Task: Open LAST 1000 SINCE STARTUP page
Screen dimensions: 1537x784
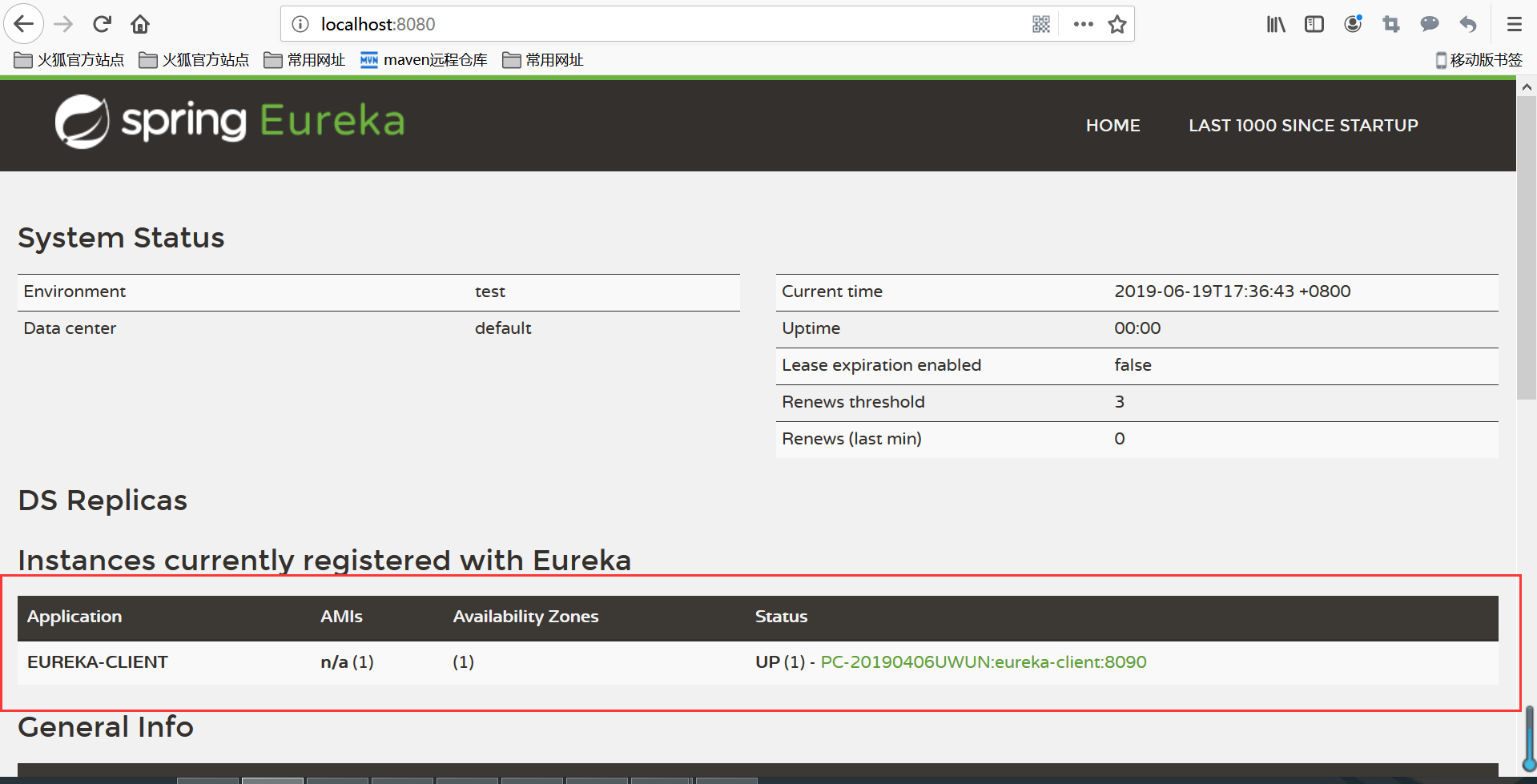Action: click(1303, 126)
